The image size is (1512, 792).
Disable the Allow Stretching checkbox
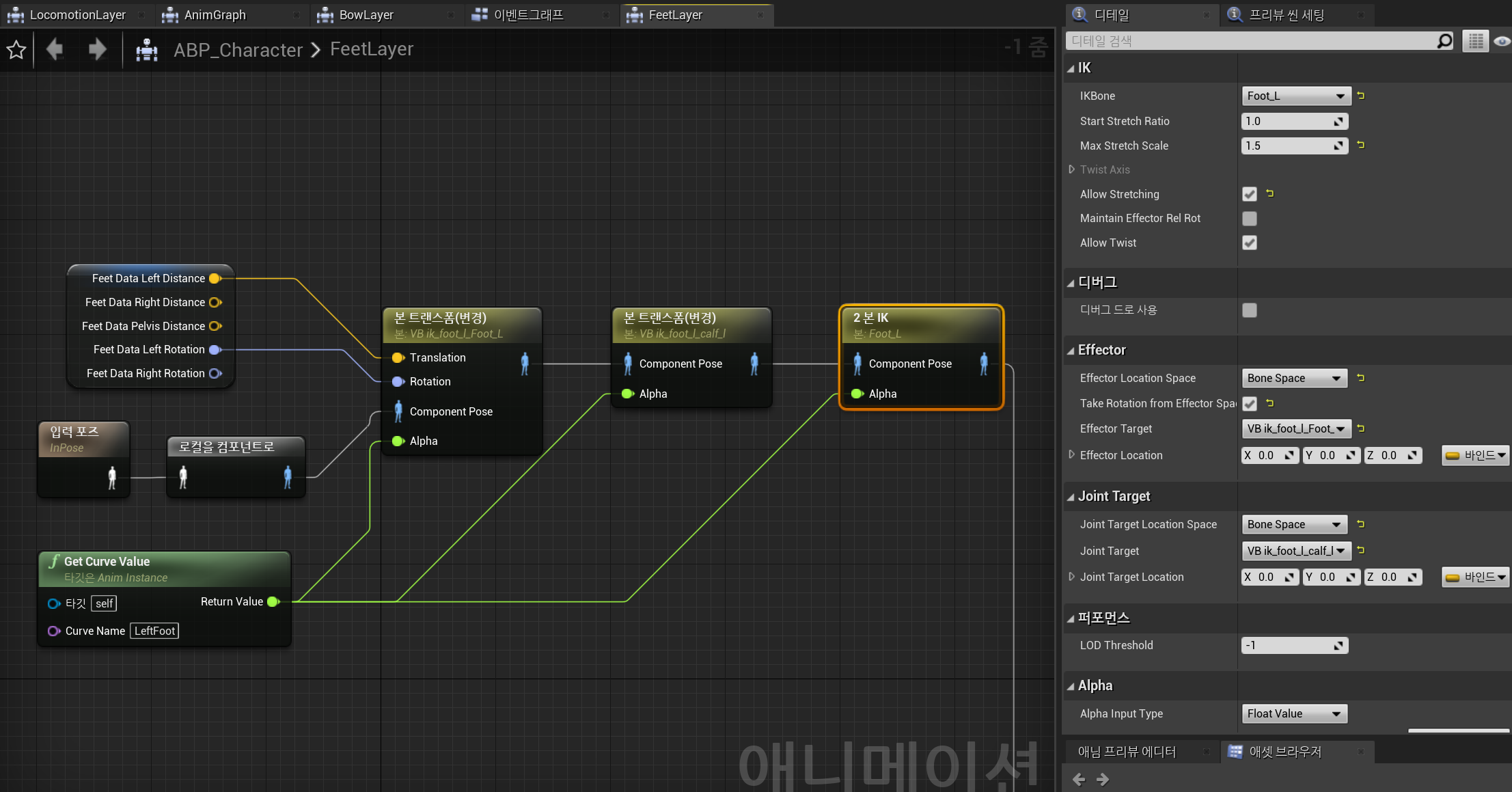[x=1249, y=194]
